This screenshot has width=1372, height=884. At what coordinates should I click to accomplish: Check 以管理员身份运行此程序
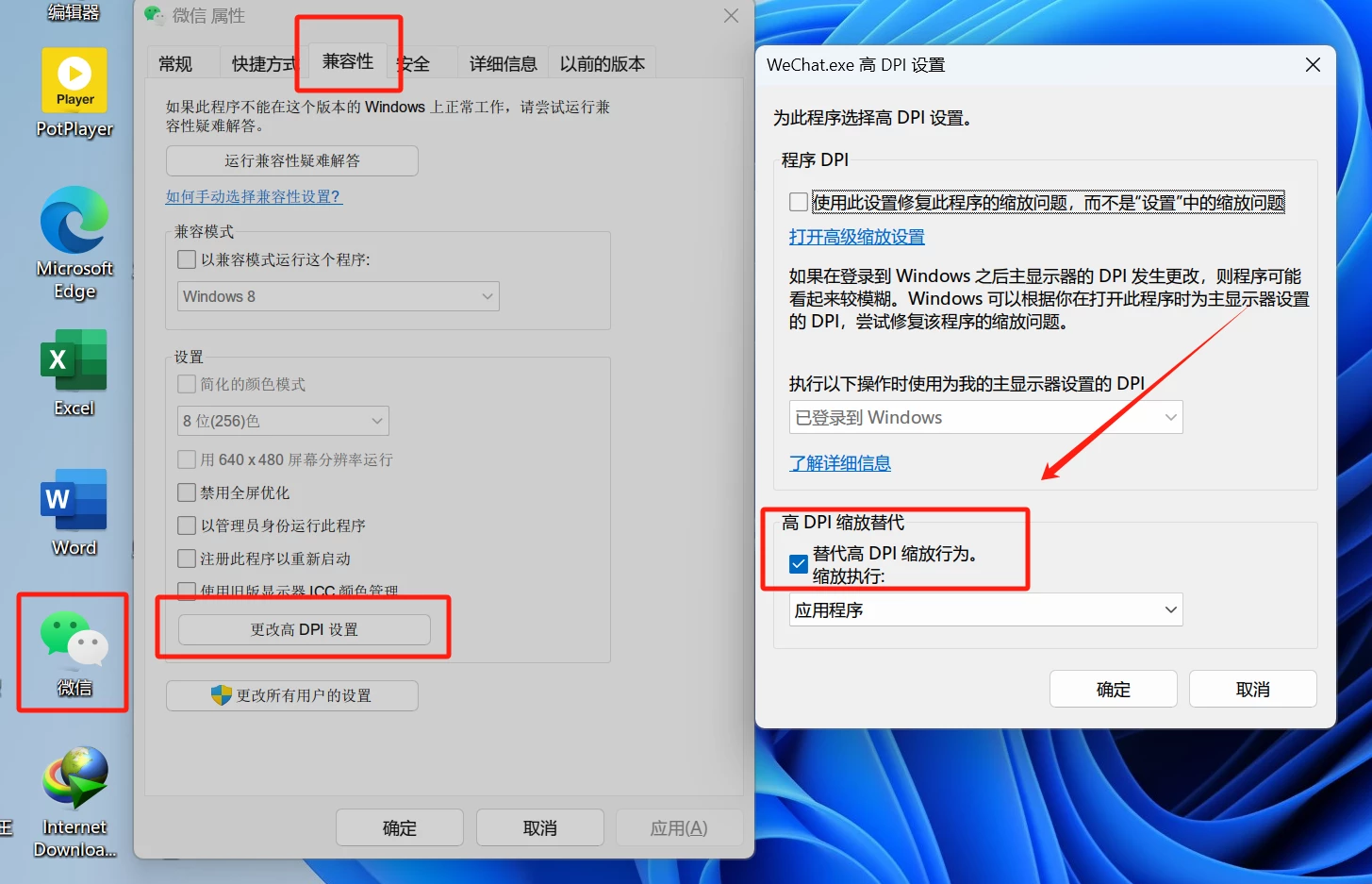coord(186,525)
